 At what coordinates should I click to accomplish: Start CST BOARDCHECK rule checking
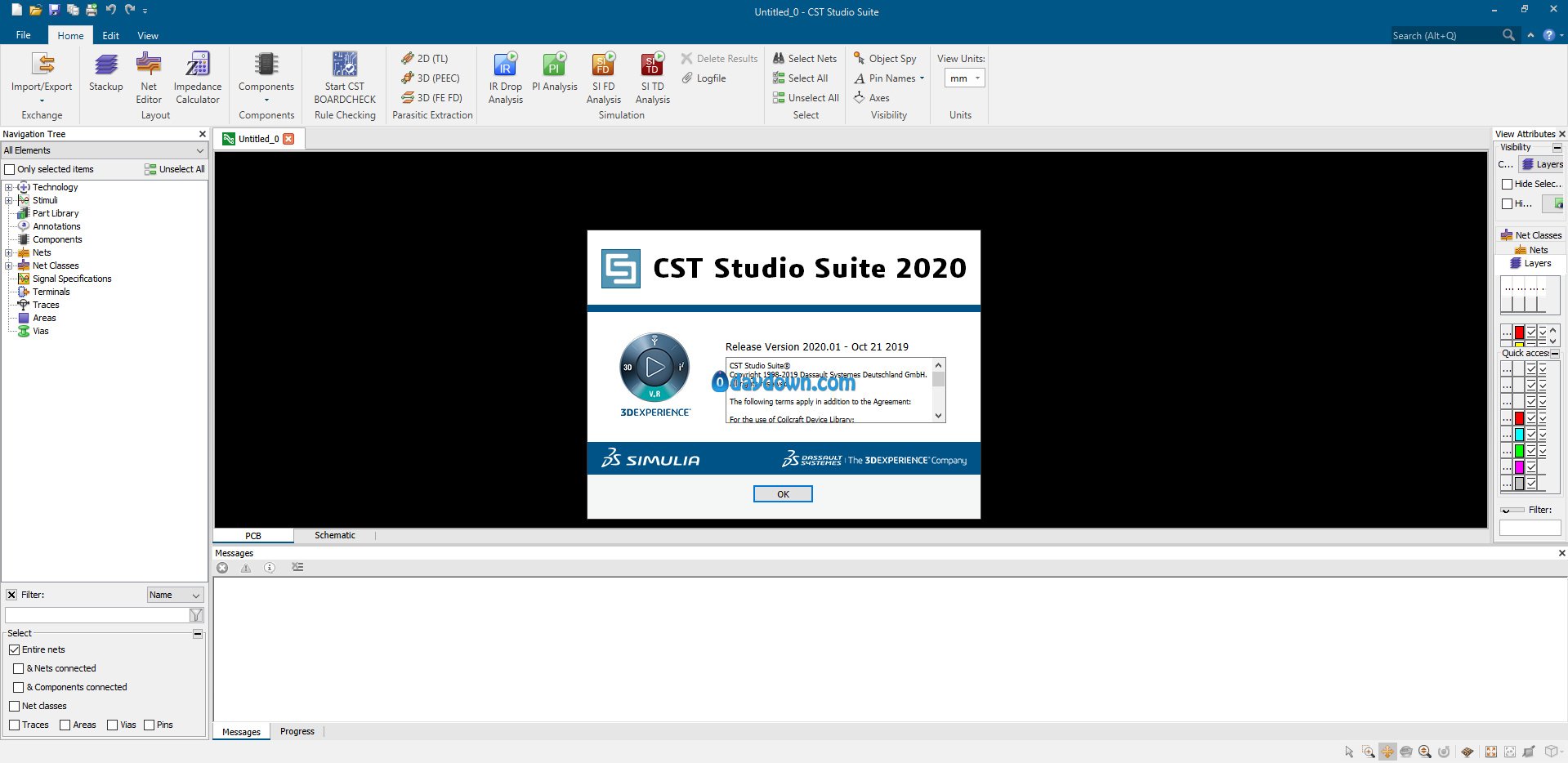345,77
